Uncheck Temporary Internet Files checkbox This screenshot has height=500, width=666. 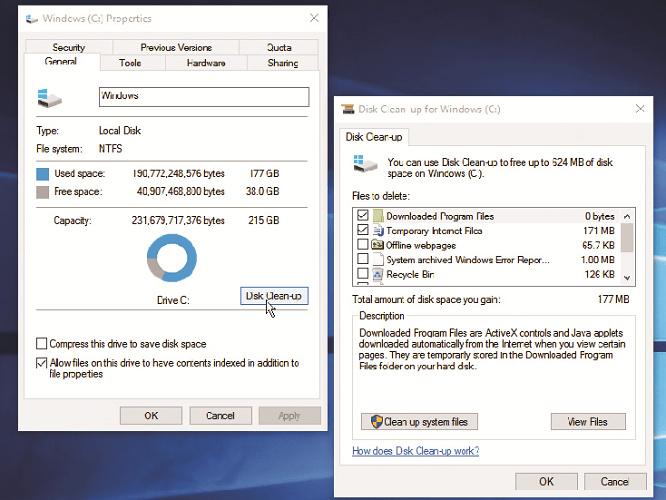click(x=363, y=230)
